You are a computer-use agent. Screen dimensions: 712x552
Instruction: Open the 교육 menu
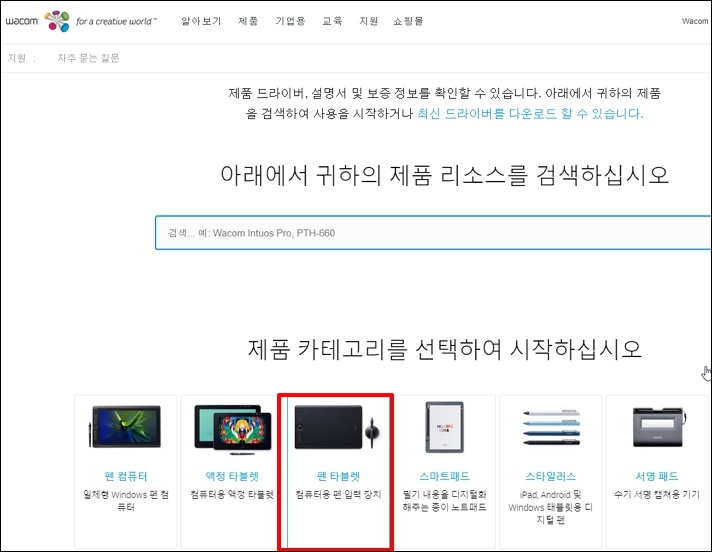332,21
